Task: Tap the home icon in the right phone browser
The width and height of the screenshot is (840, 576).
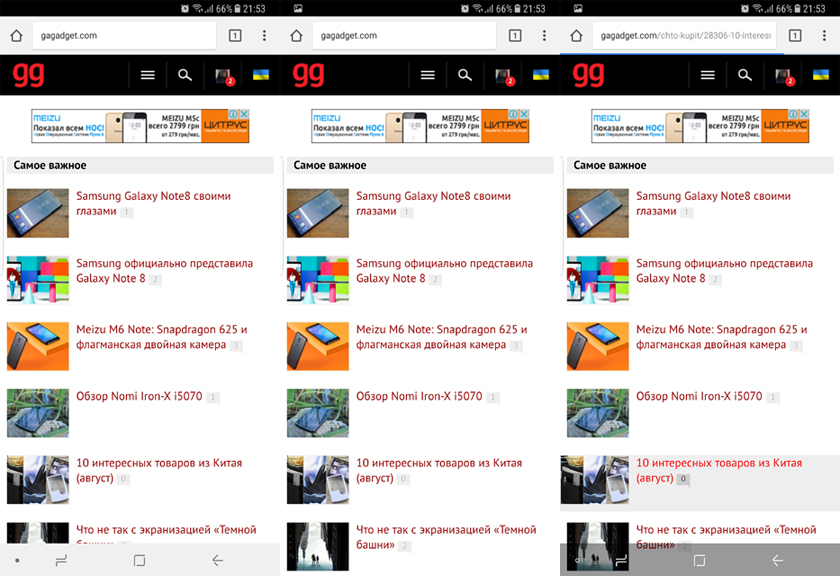Action: coord(576,36)
